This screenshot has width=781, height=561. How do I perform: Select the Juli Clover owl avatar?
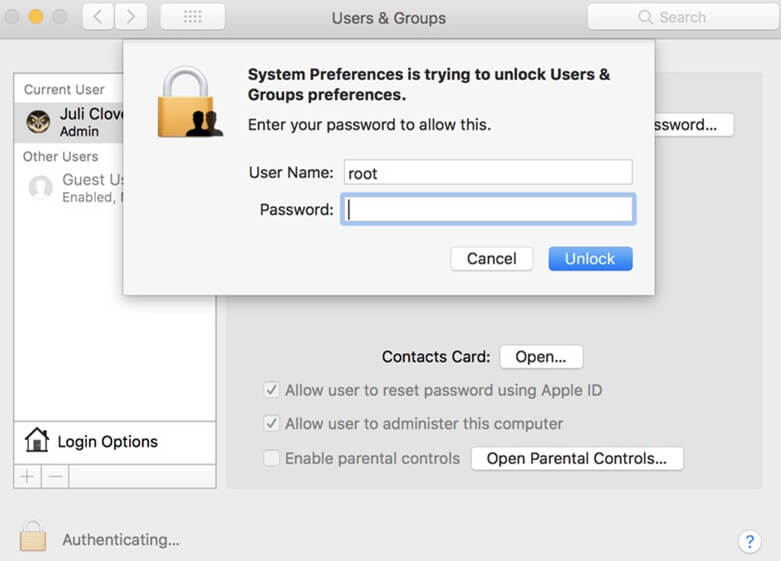pos(38,122)
